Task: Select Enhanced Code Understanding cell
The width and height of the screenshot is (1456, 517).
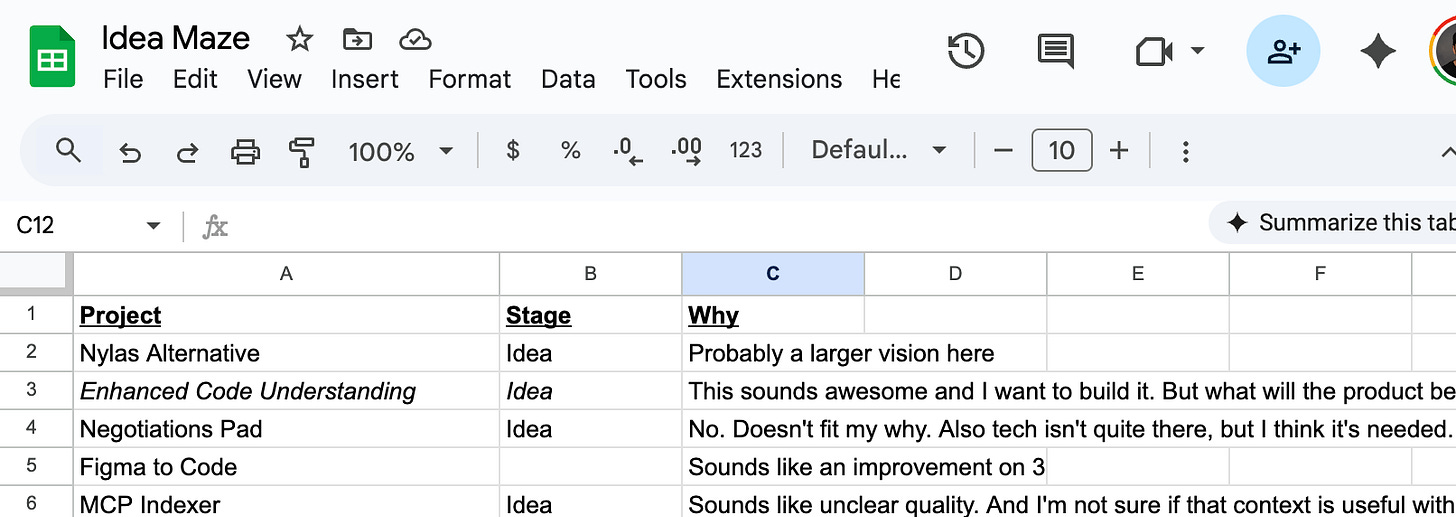Action: (286, 391)
